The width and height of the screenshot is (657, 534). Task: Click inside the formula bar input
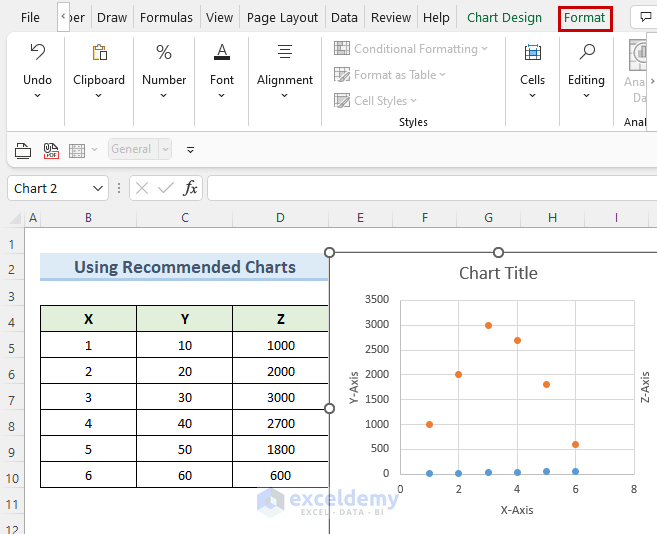pos(432,188)
